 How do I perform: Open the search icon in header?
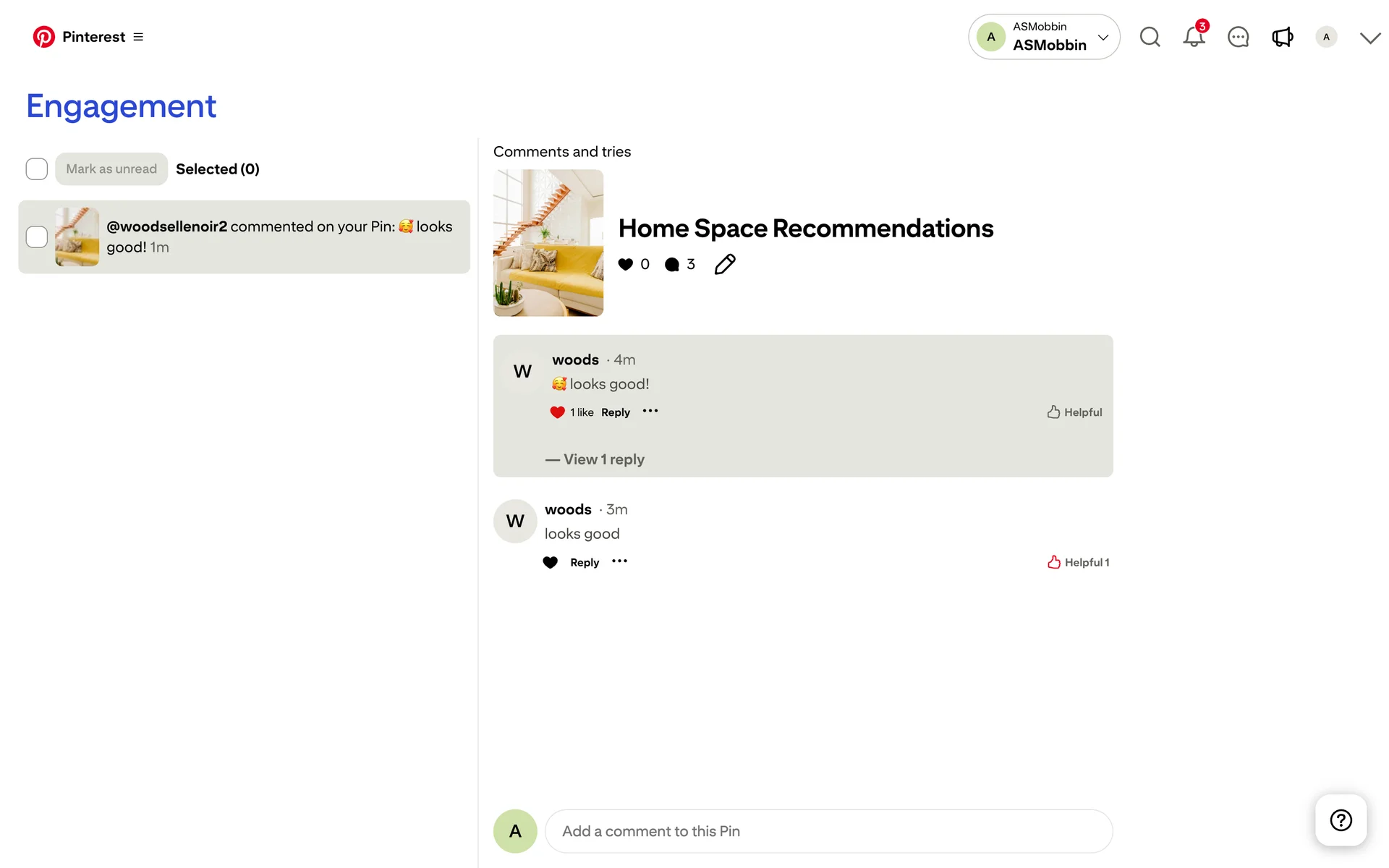[1150, 37]
